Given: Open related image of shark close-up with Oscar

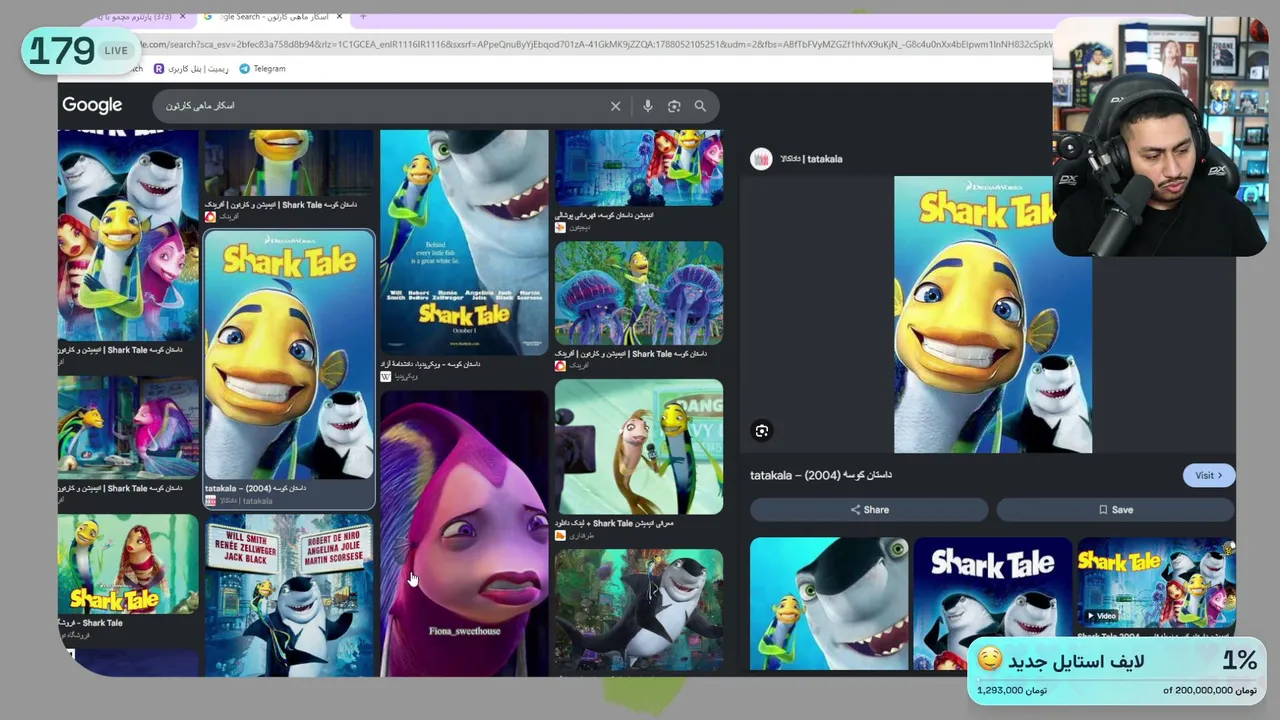Looking at the screenshot, I should (x=829, y=604).
